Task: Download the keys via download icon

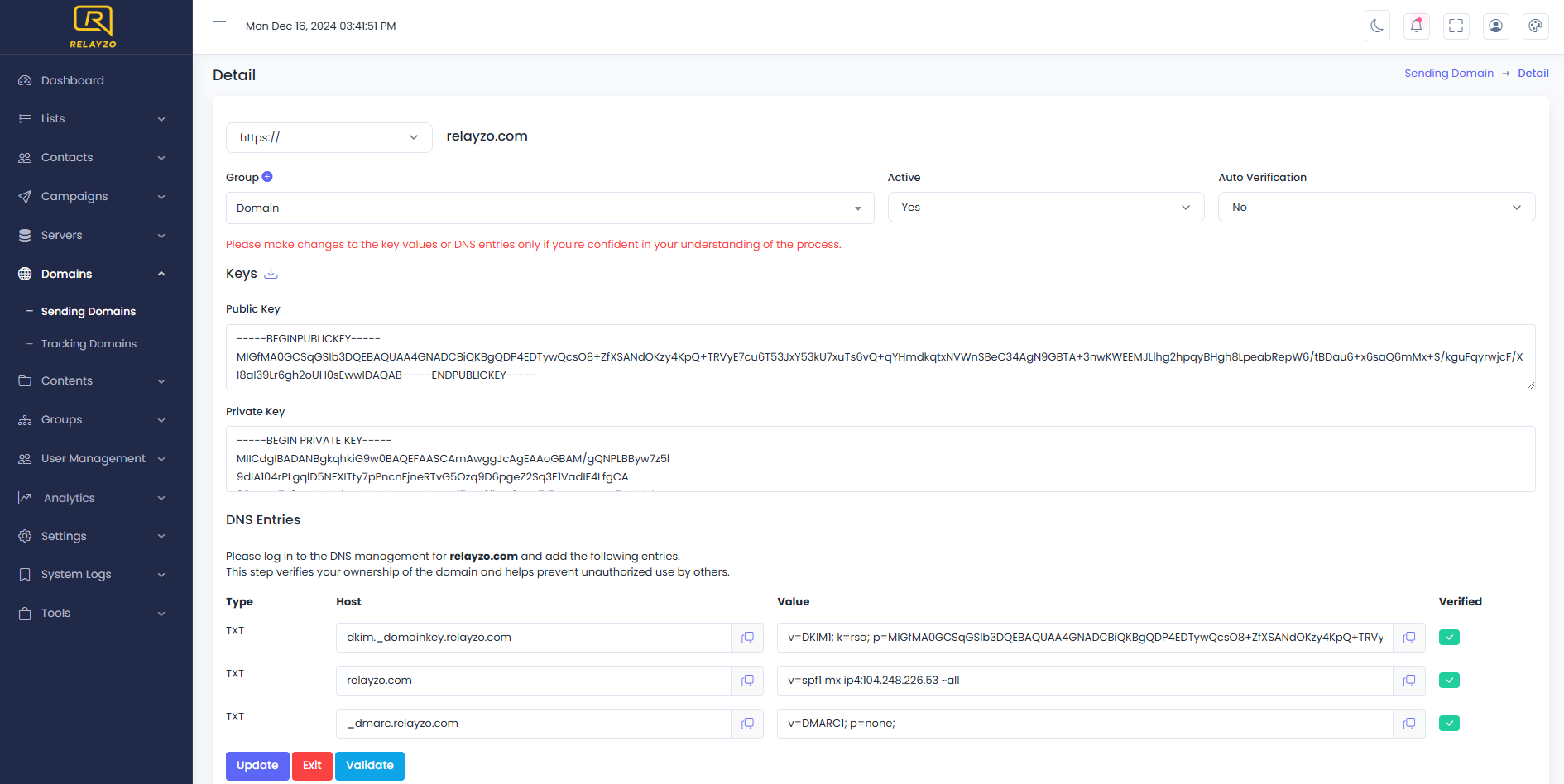Action: 271,274
